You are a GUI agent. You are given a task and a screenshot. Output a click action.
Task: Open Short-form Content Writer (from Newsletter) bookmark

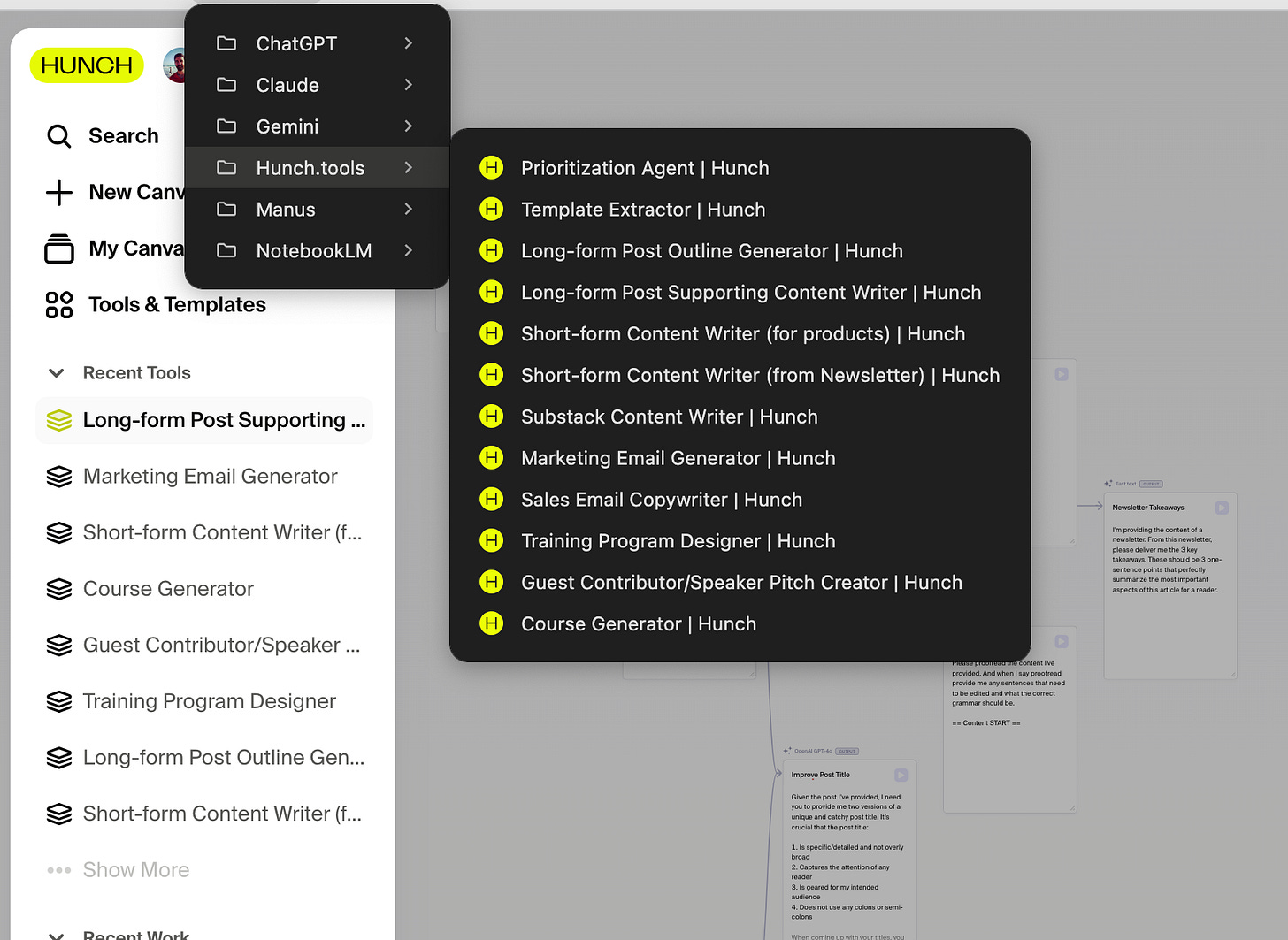pyautogui.click(x=740, y=376)
